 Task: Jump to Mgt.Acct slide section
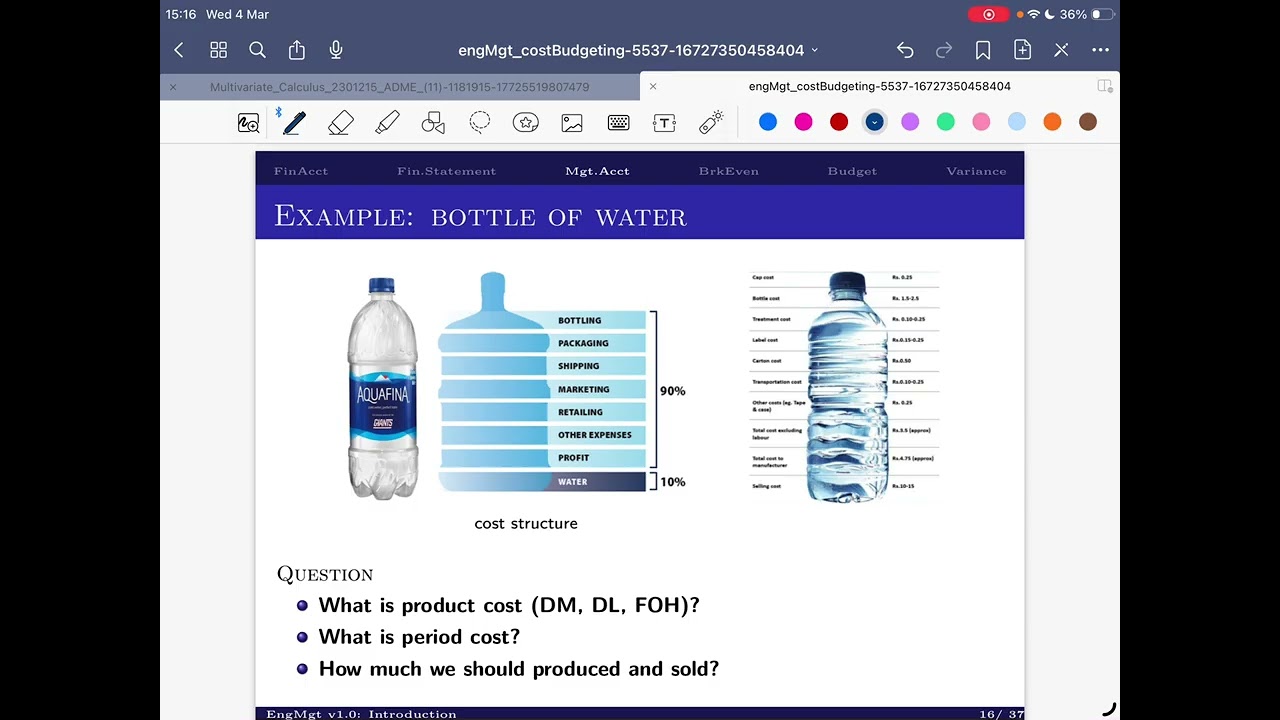(x=597, y=171)
